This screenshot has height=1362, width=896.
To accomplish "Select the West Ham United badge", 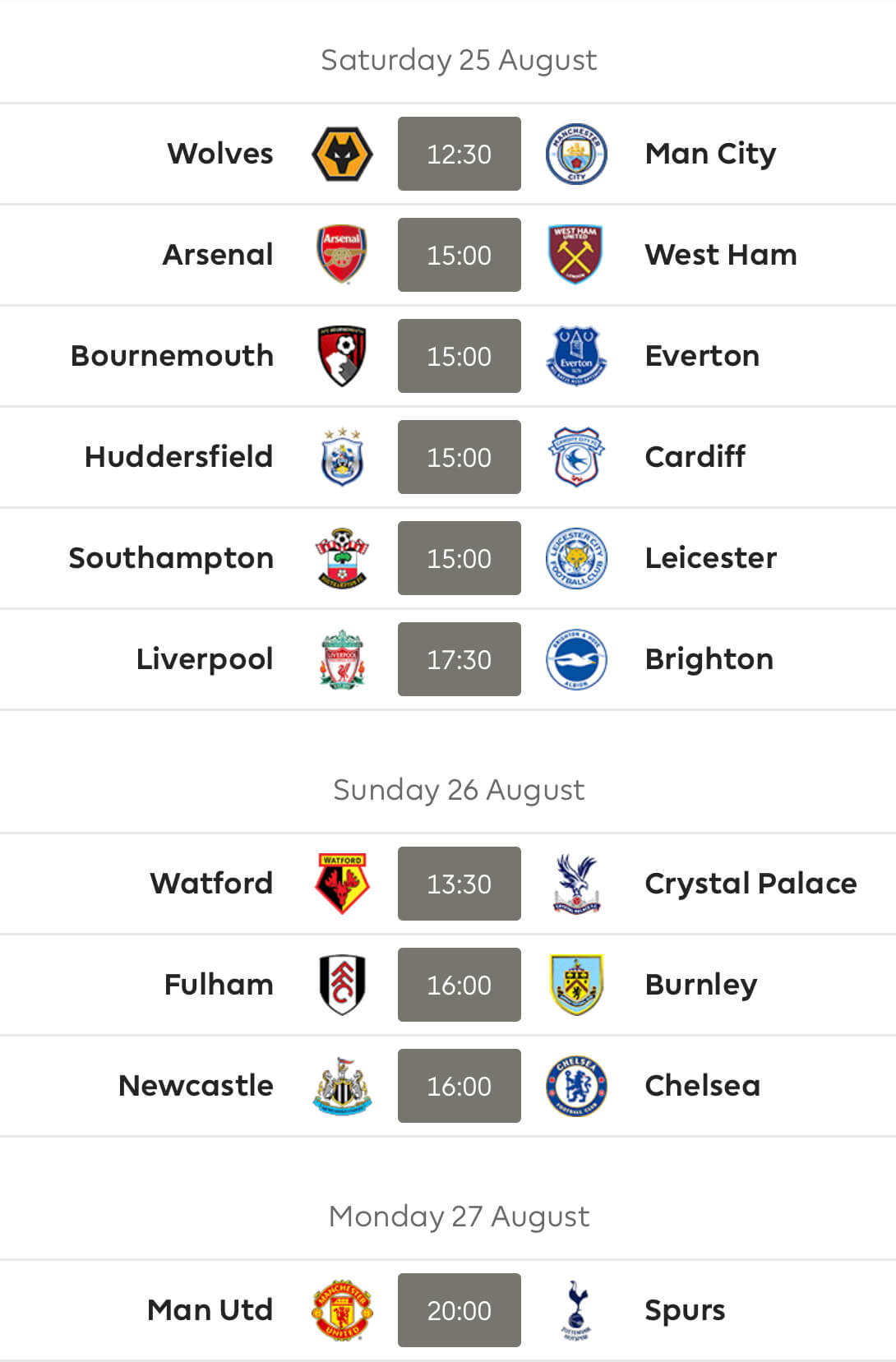I will pos(576,255).
